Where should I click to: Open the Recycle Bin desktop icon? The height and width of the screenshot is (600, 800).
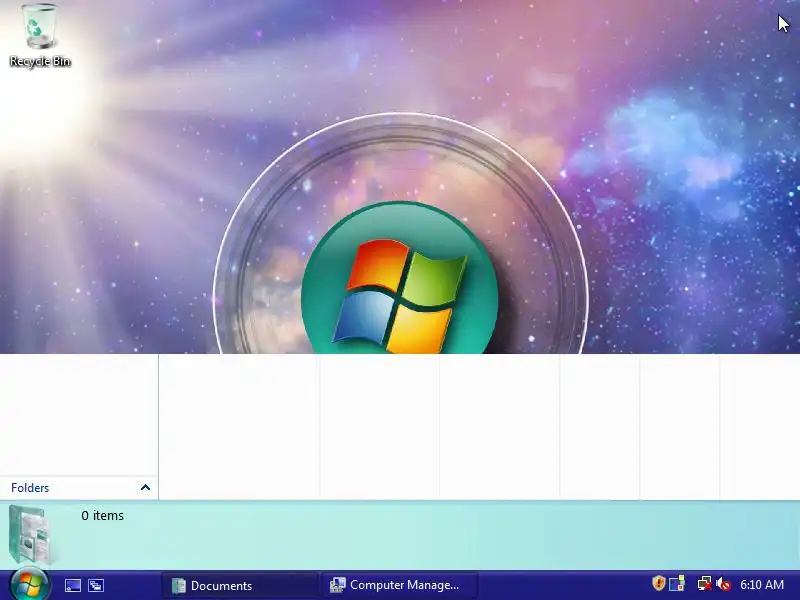click(39, 36)
